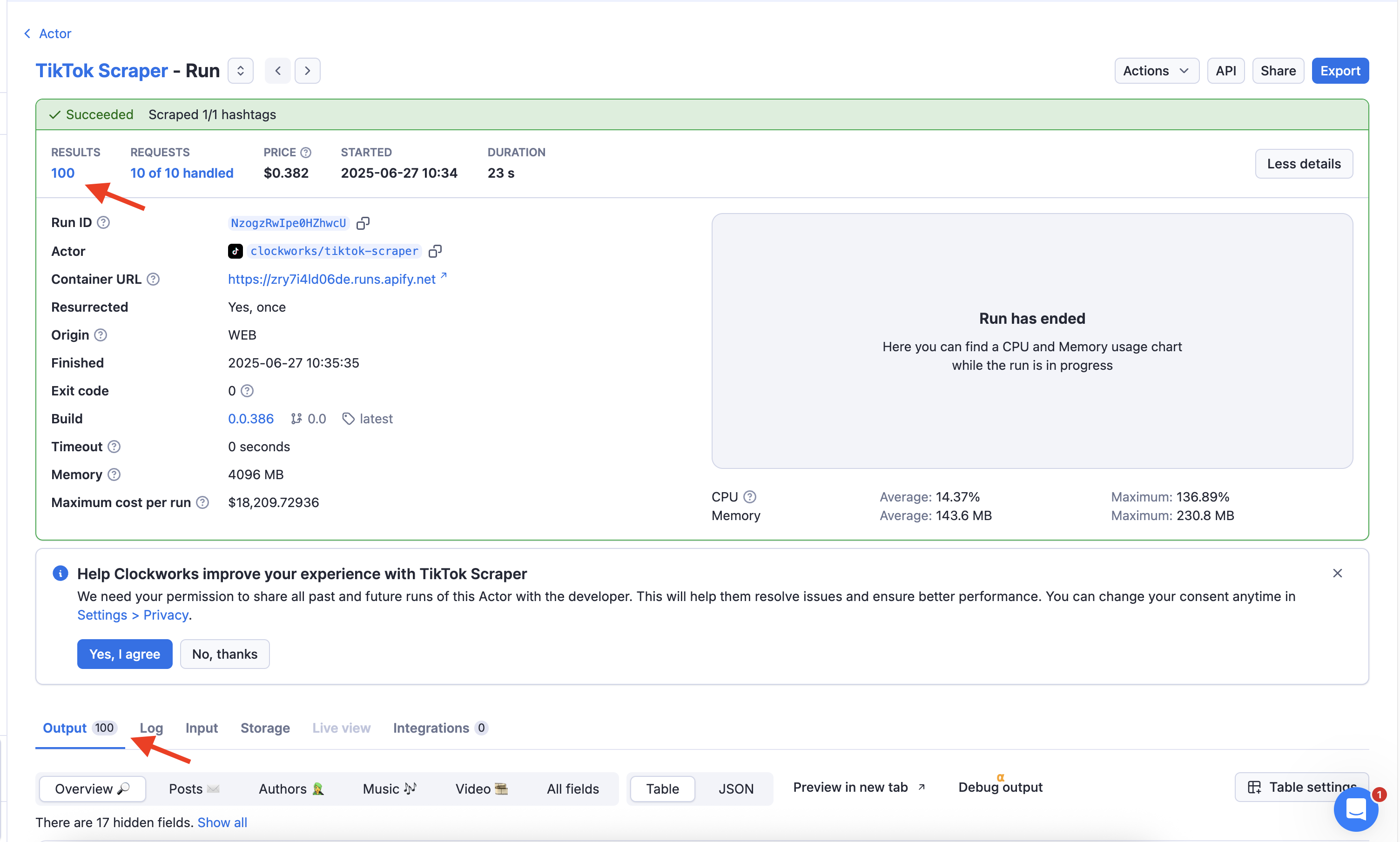The height and width of the screenshot is (842, 1400).
Task: Switch to the Live view tab
Action: point(341,728)
